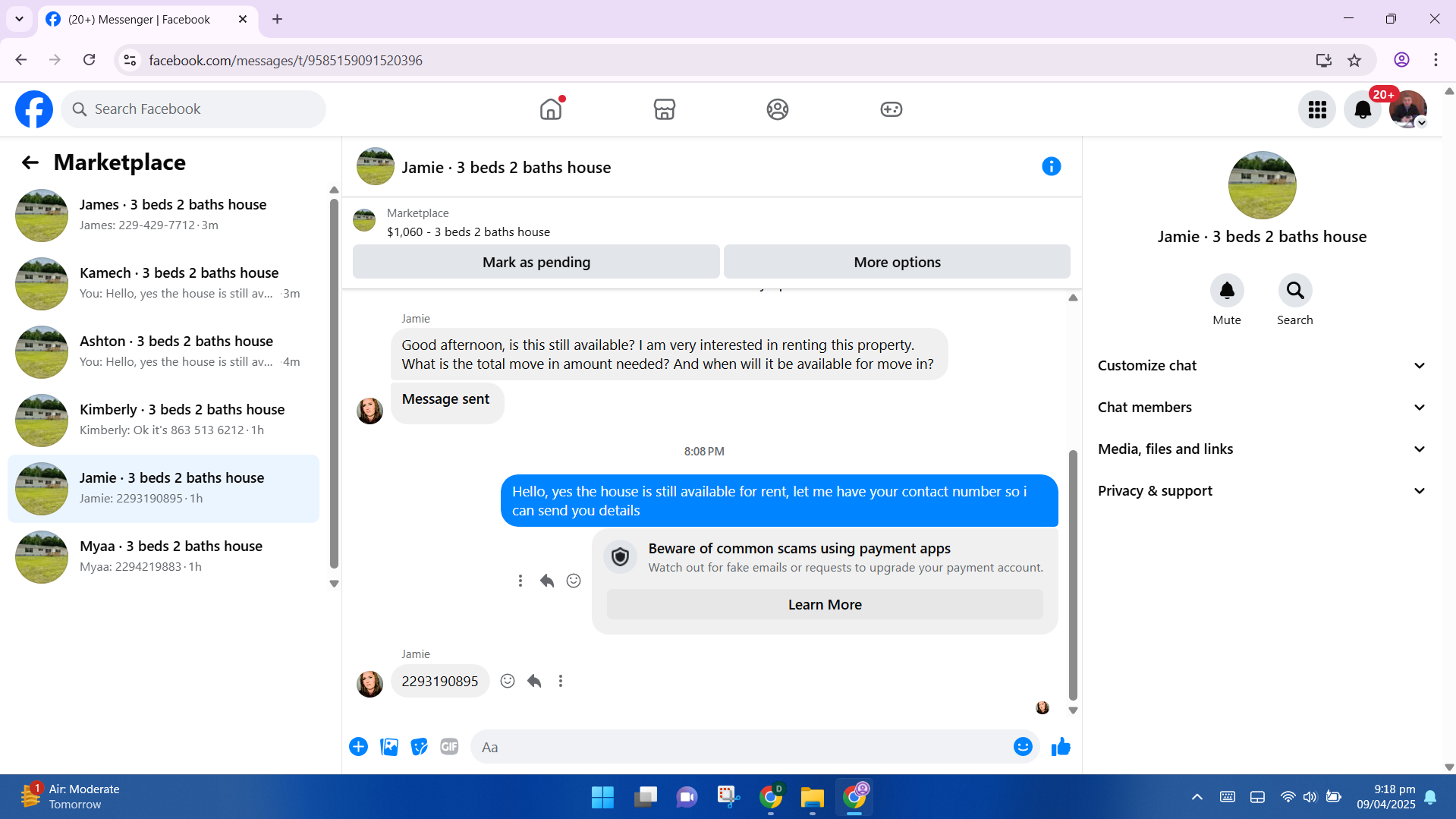Open the Chrome tab search dropdown
This screenshot has width=1456, height=819.
19,19
